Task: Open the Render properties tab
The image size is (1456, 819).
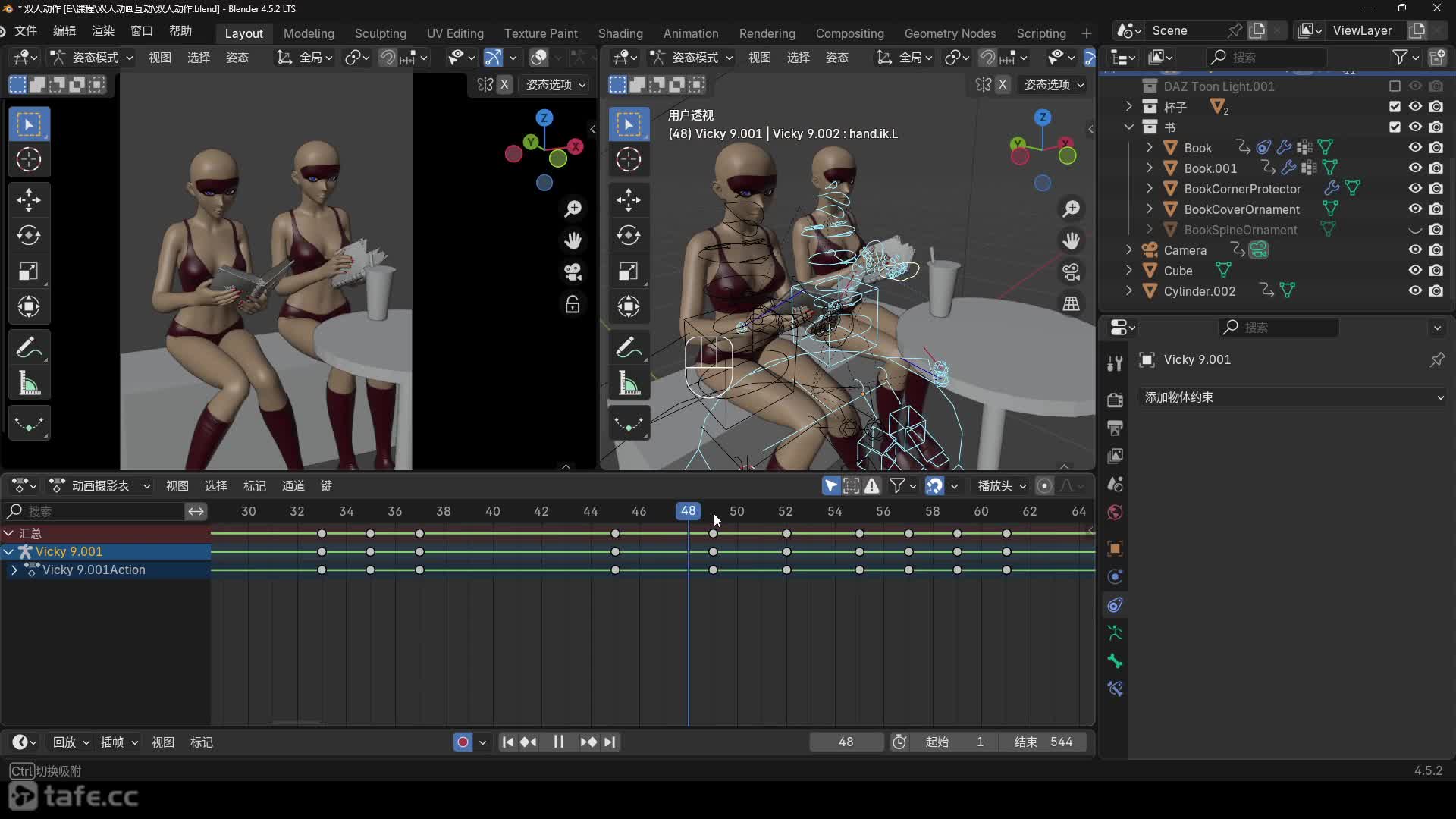Action: point(1115,400)
